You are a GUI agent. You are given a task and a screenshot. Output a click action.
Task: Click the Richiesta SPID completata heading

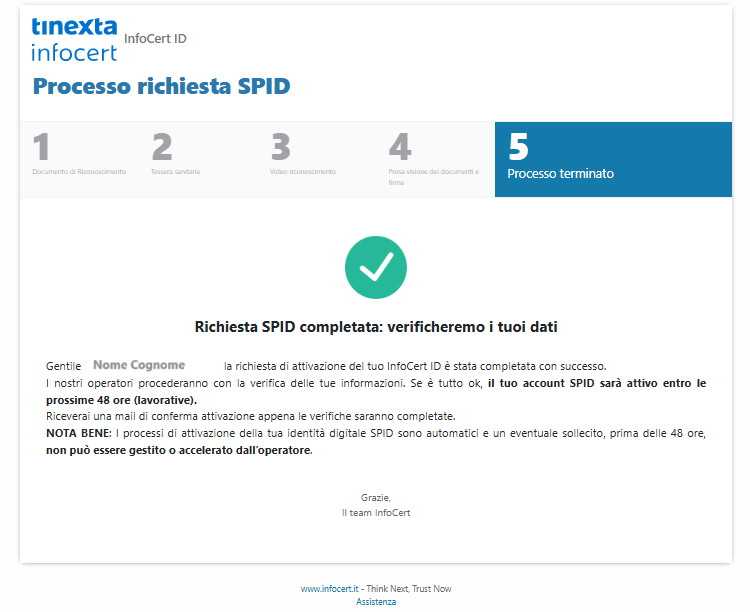[x=376, y=327]
